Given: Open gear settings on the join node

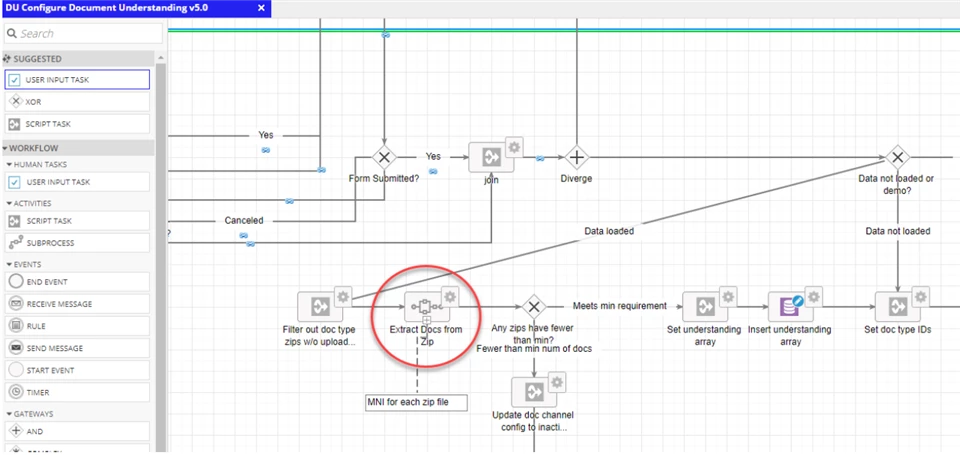Looking at the screenshot, I should [x=514, y=146].
